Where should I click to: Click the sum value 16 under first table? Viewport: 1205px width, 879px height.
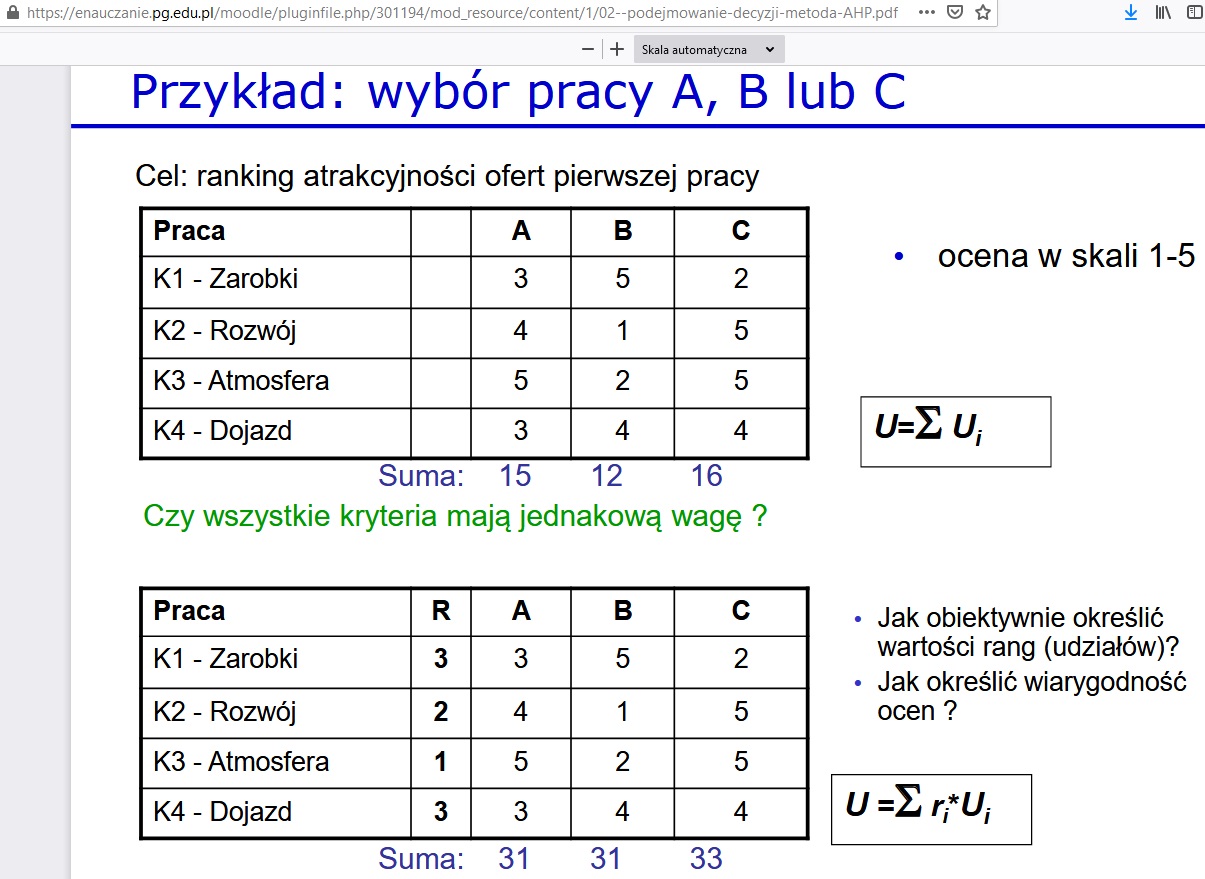coord(706,475)
